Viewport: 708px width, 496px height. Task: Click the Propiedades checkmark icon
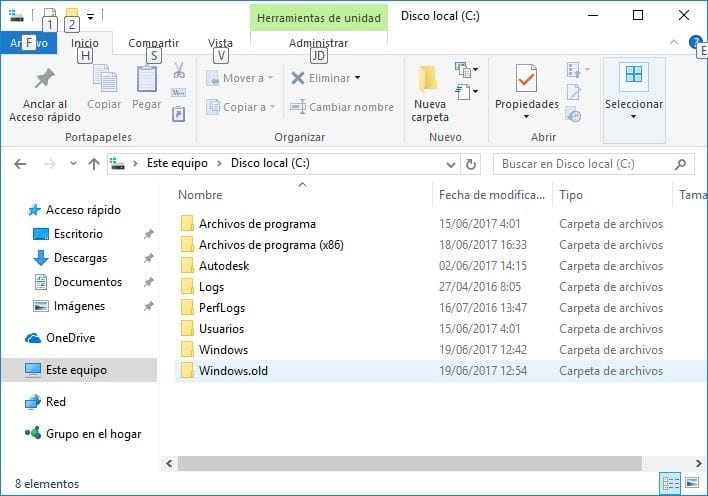point(526,78)
